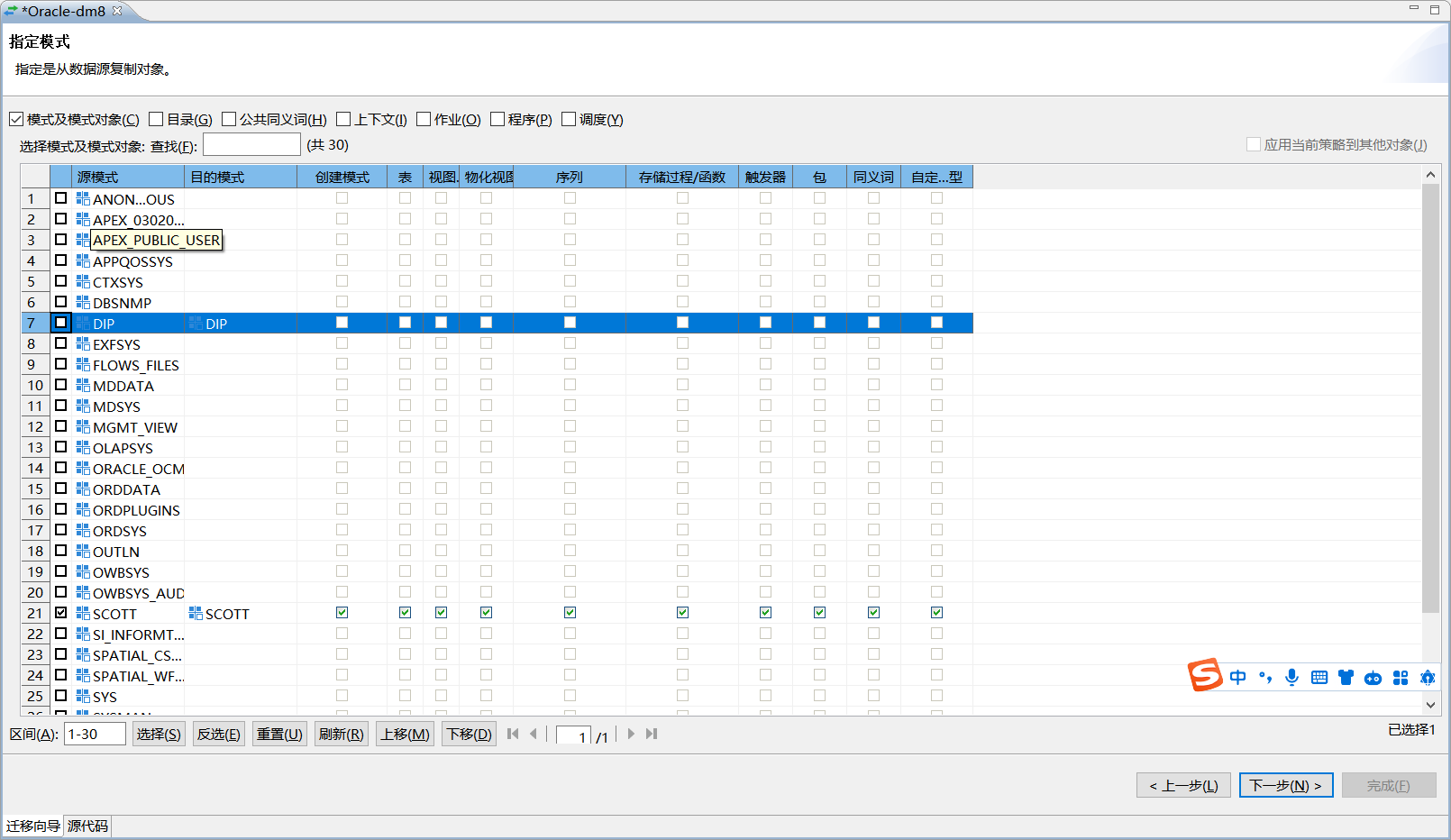Close the Oracle-dm8 editor tab

tap(117, 11)
